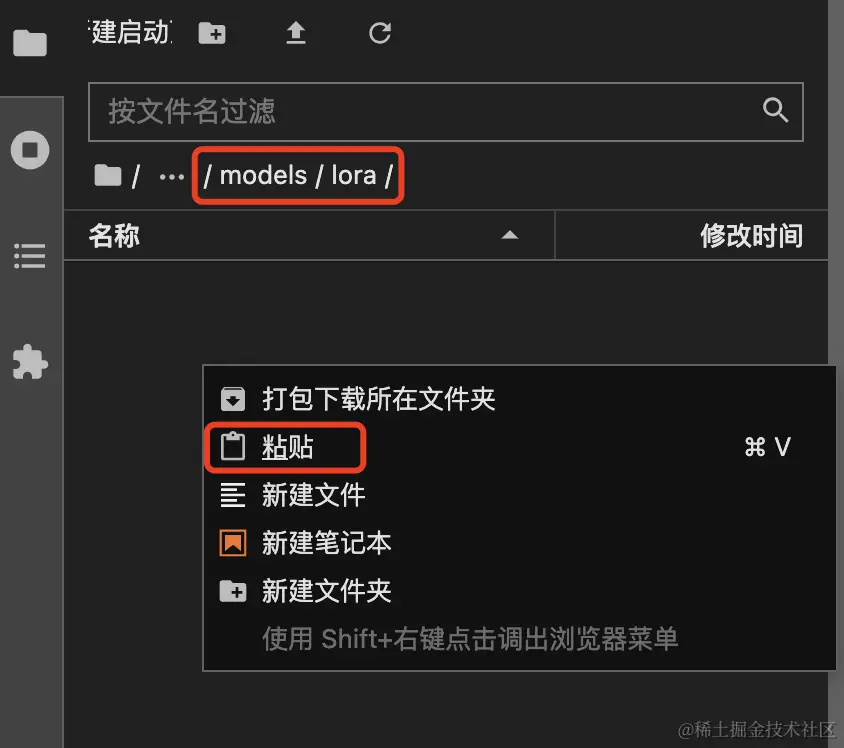Toggle name sort order arrow
Screen dimensions: 844x748
coord(510,235)
